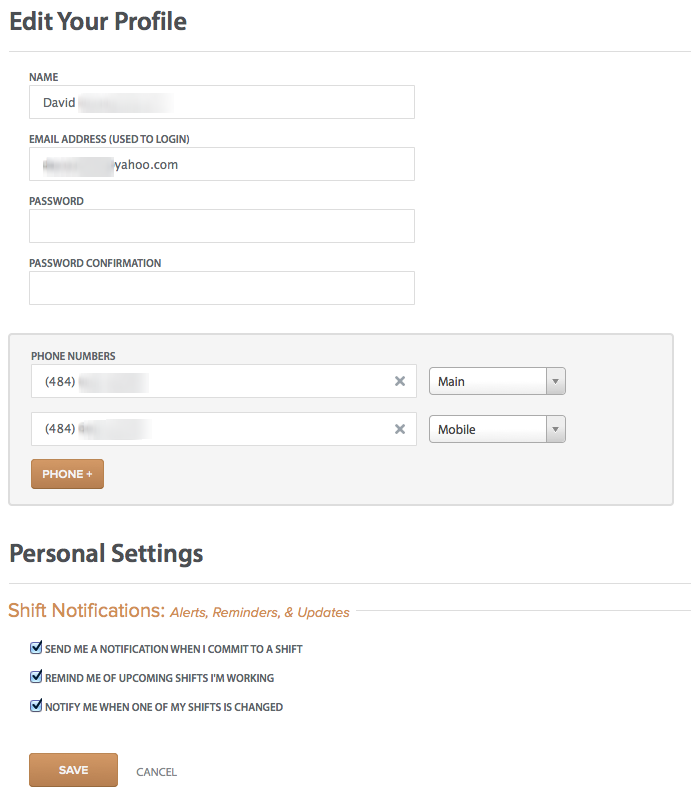Toggle reminder of upcoming shifts checkbox
The width and height of the screenshot is (691, 799).
pos(36,677)
